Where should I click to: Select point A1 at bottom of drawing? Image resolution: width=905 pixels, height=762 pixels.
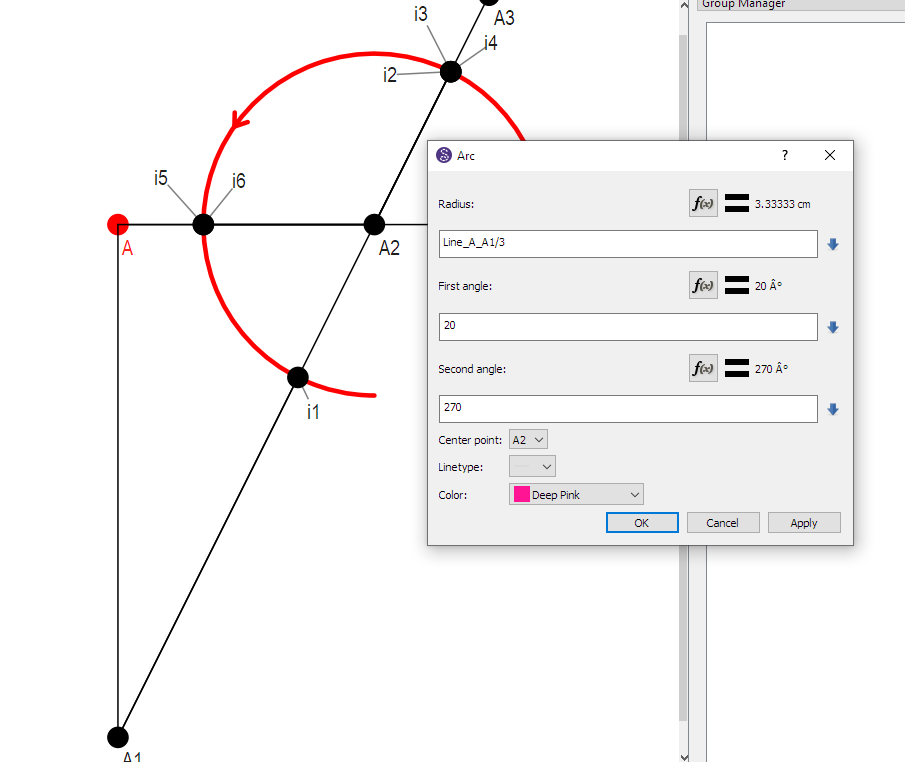pos(118,737)
